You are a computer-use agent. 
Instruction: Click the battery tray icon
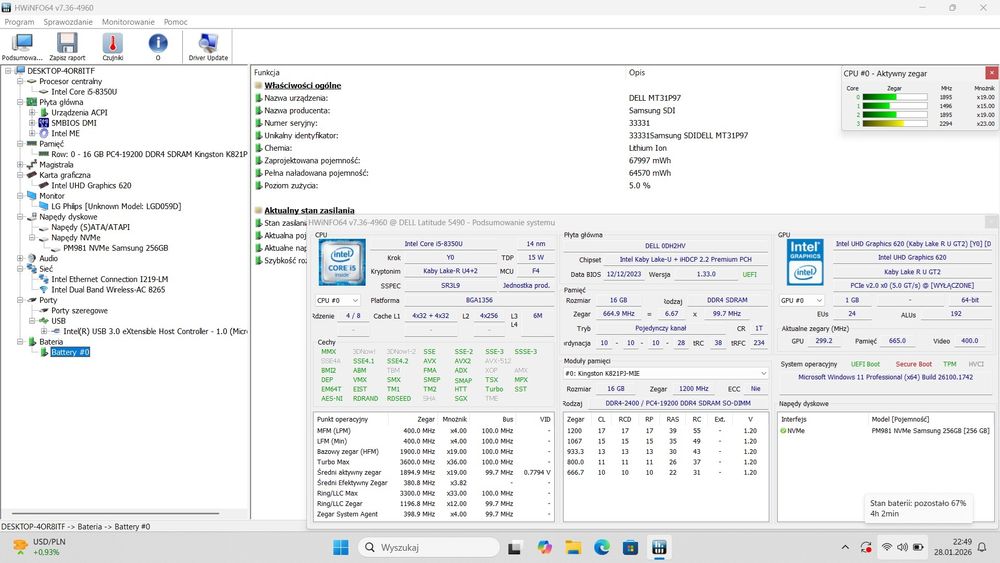click(x=918, y=547)
